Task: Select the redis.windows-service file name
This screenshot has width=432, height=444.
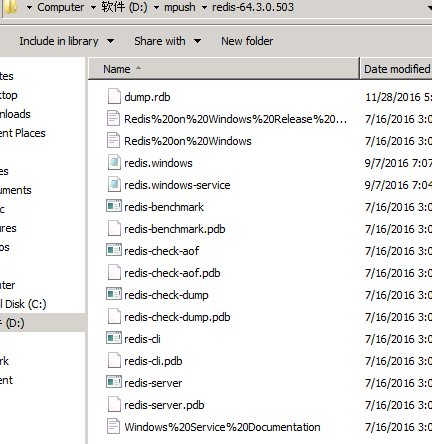Action: pyautogui.click(x=177, y=185)
